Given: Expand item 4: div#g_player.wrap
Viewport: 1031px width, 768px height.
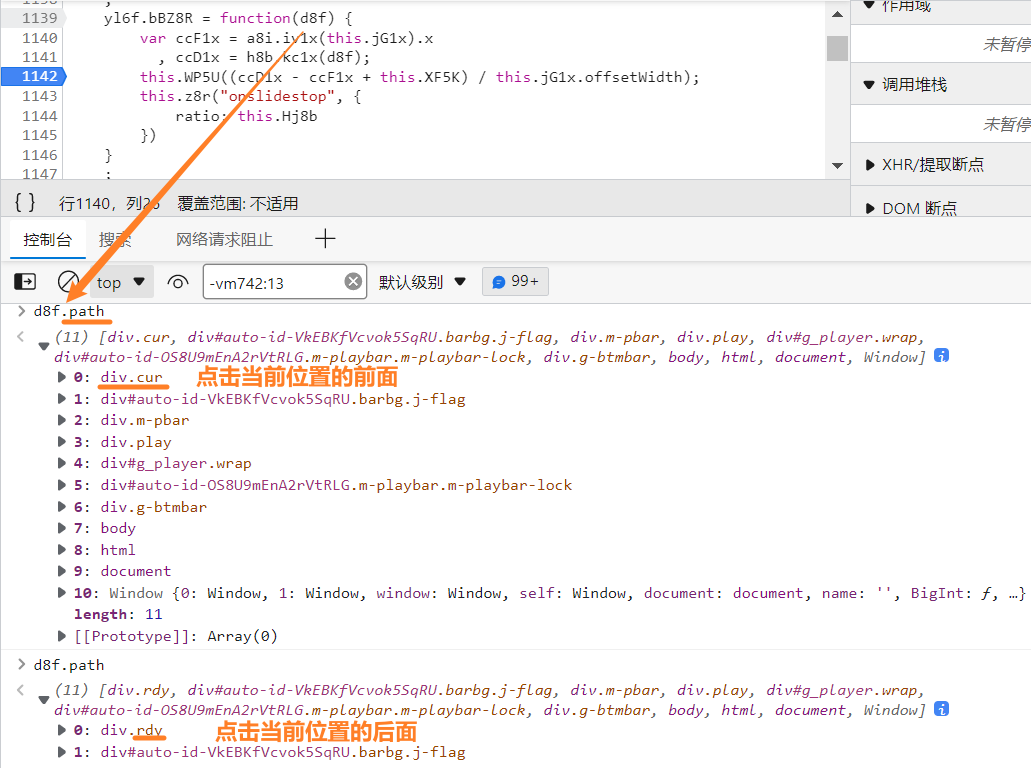Looking at the screenshot, I should 61,463.
